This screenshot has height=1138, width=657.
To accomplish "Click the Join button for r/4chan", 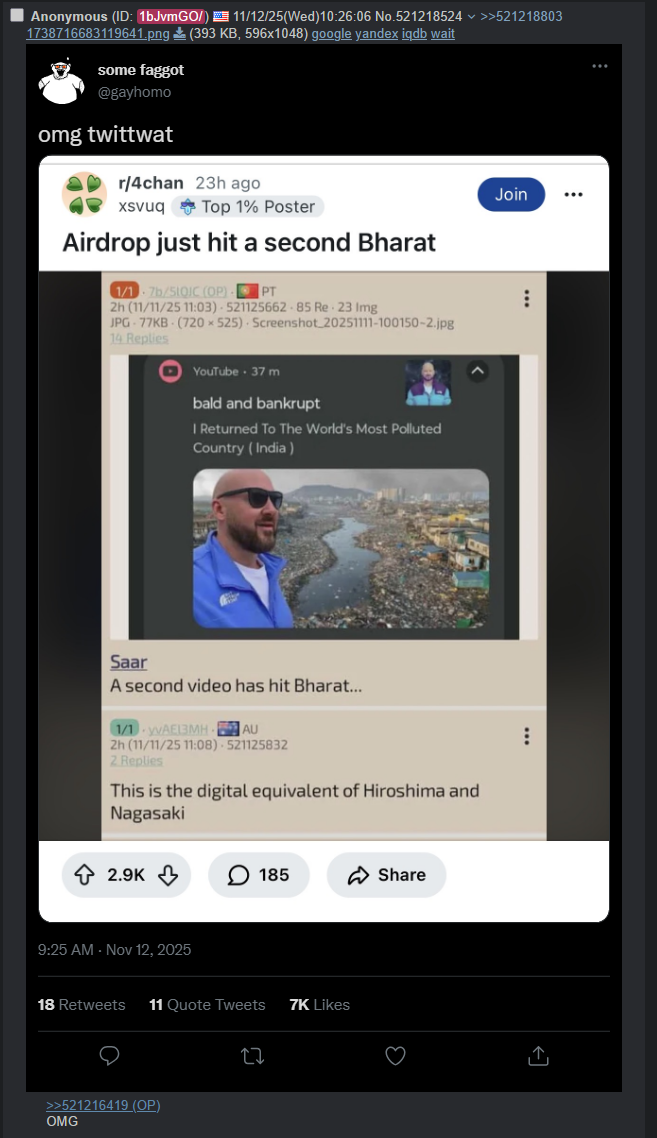I will coord(511,195).
